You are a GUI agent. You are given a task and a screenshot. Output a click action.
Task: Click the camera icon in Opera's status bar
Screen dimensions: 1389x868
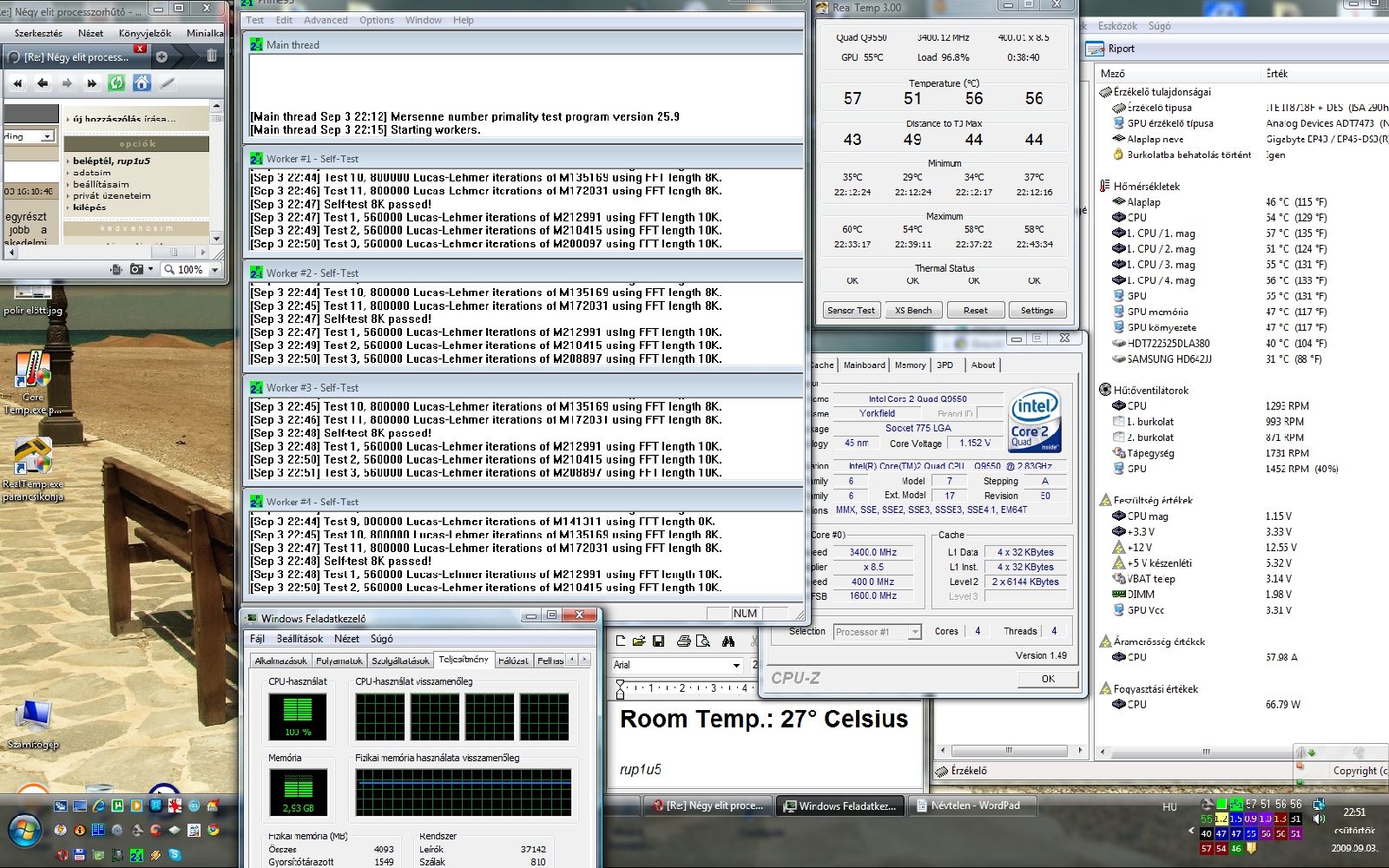136,270
